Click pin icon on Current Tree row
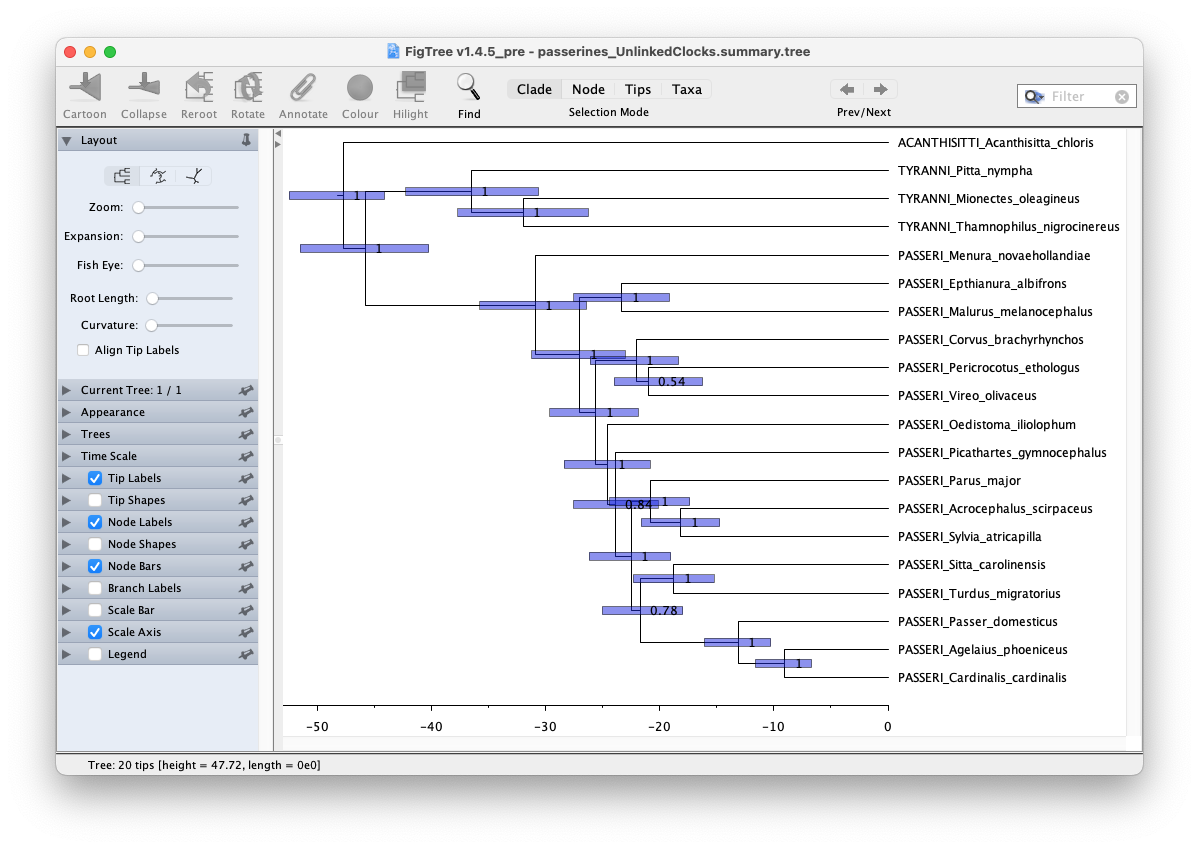This screenshot has width=1199, height=849. [x=246, y=390]
